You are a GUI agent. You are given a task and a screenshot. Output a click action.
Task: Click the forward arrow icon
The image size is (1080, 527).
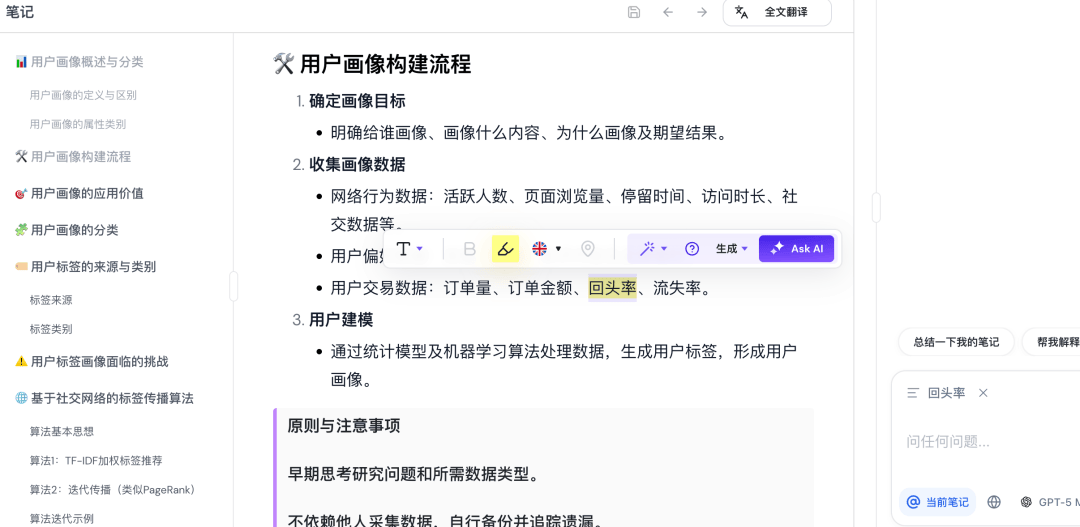(702, 12)
